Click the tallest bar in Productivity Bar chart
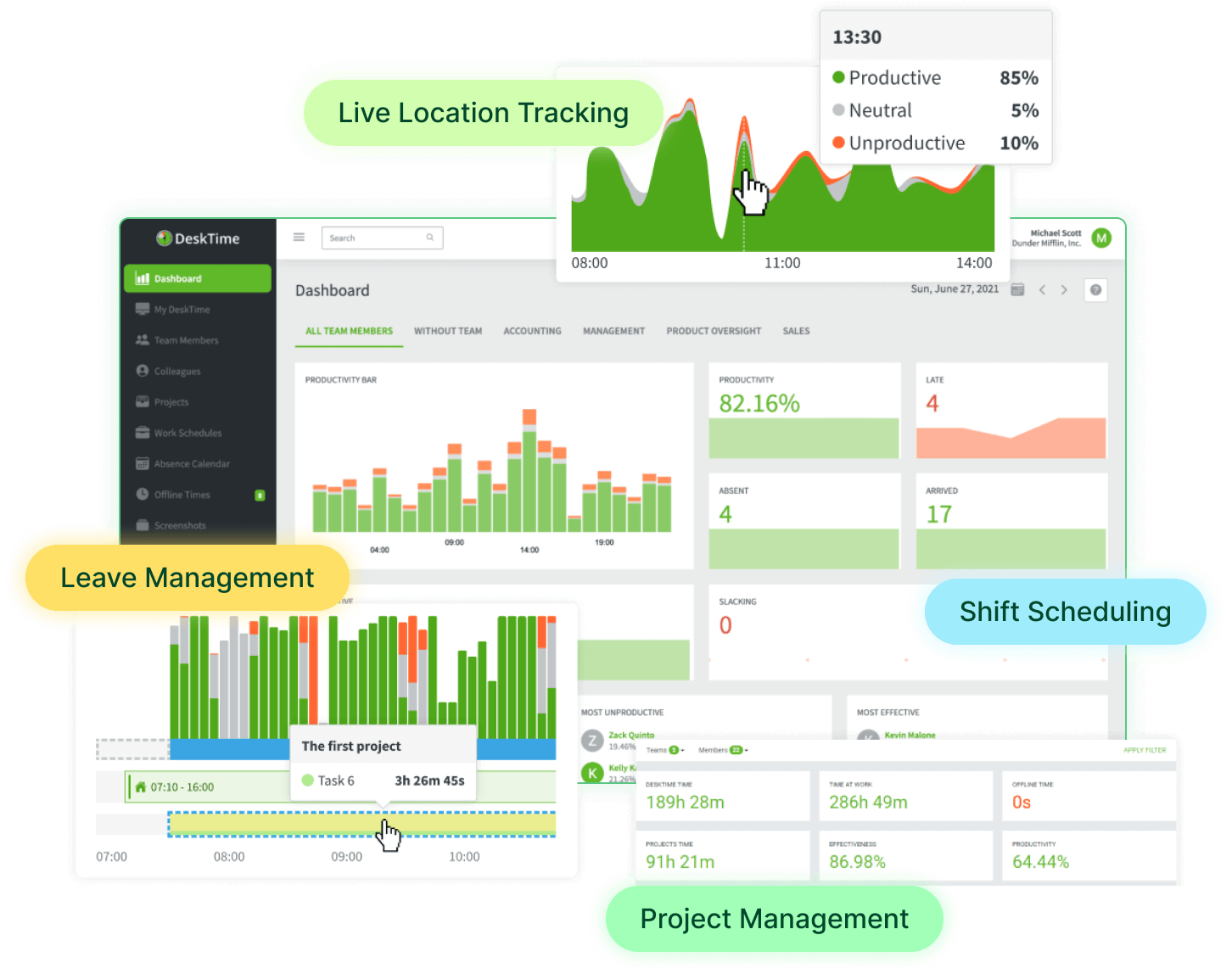The width and height of the screenshot is (1232, 974). [x=529, y=471]
